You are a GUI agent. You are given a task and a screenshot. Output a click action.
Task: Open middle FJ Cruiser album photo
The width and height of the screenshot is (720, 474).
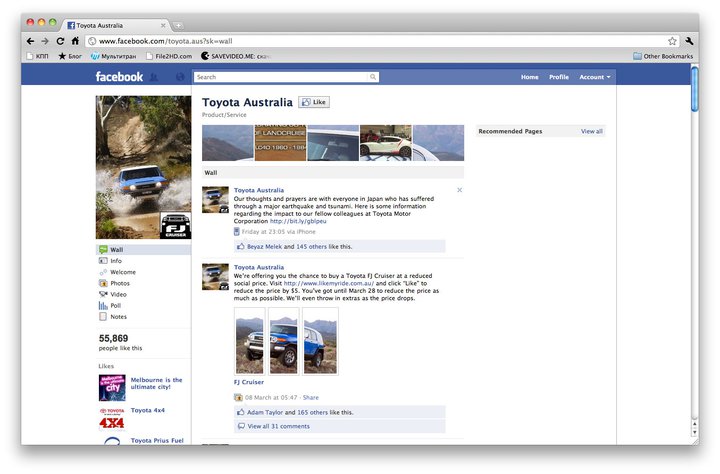284,341
